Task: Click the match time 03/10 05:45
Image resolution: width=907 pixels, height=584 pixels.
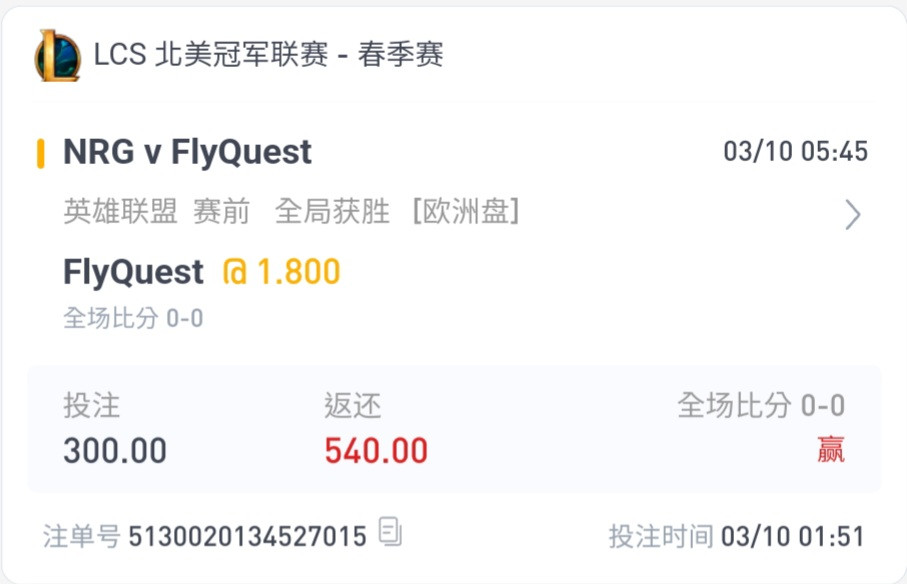Action: click(795, 151)
